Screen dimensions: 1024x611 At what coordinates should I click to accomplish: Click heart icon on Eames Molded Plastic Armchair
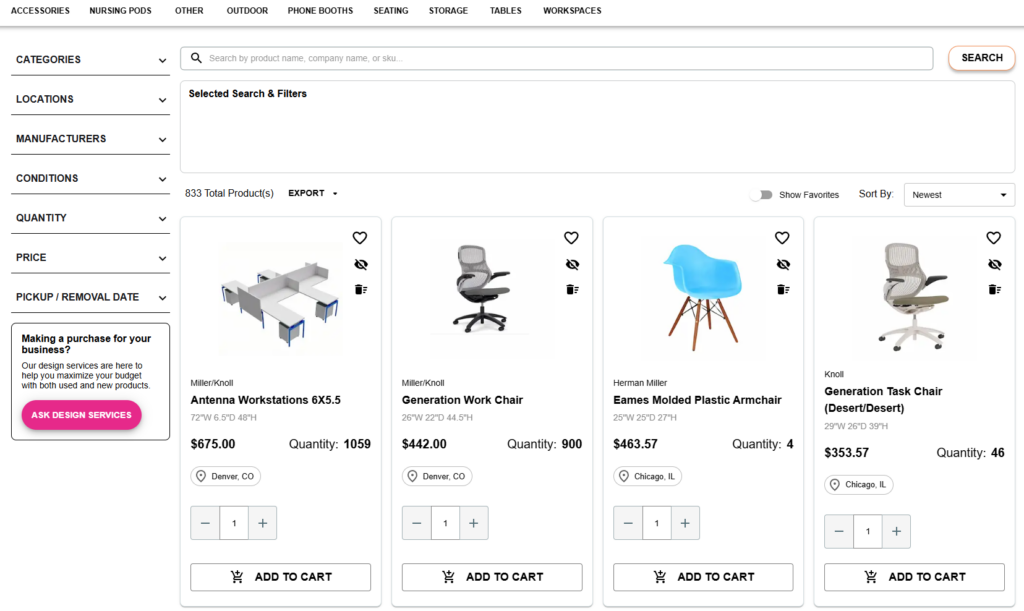pyautogui.click(x=782, y=238)
